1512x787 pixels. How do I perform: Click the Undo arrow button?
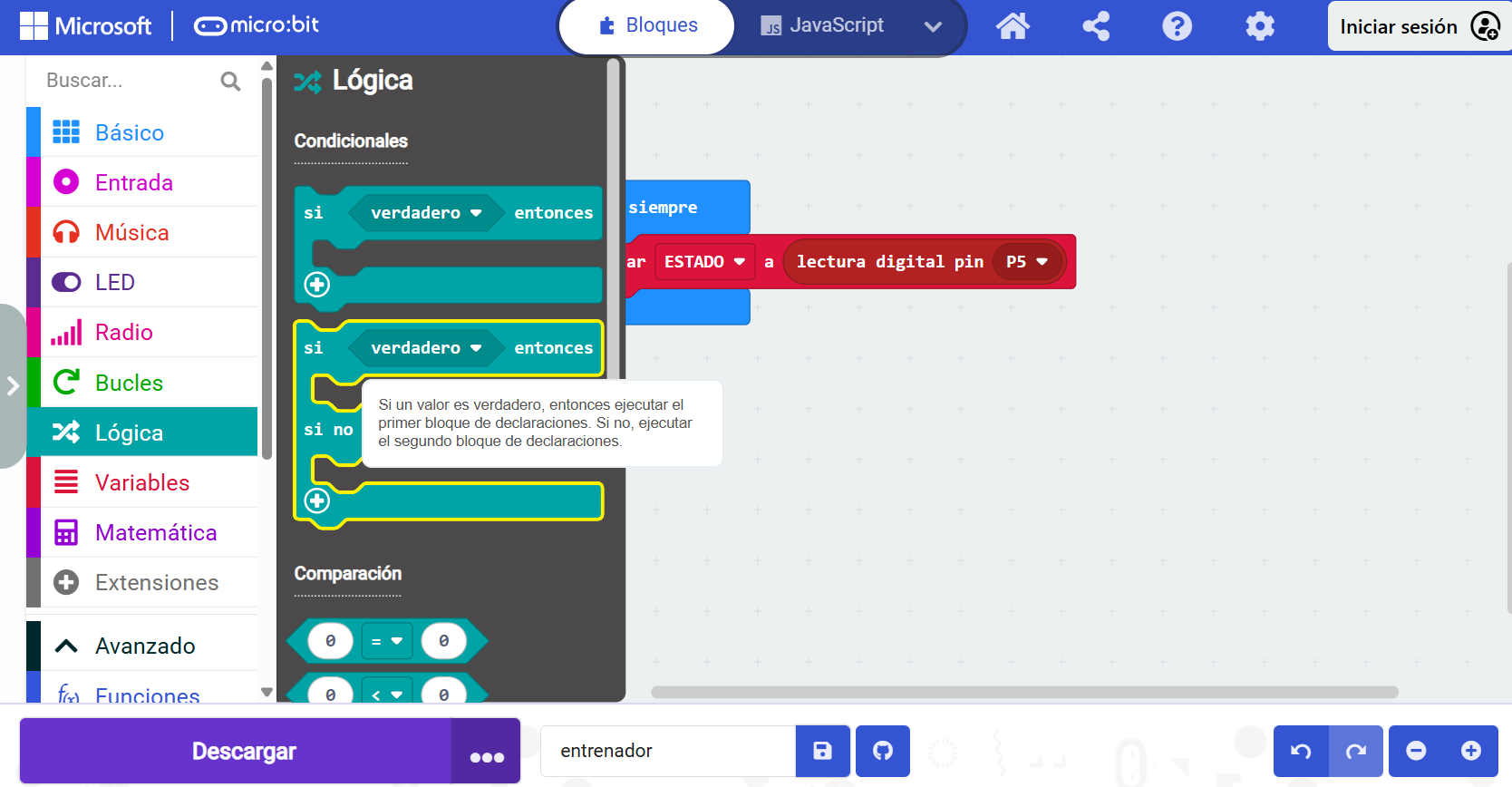[x=1301, y=751]
